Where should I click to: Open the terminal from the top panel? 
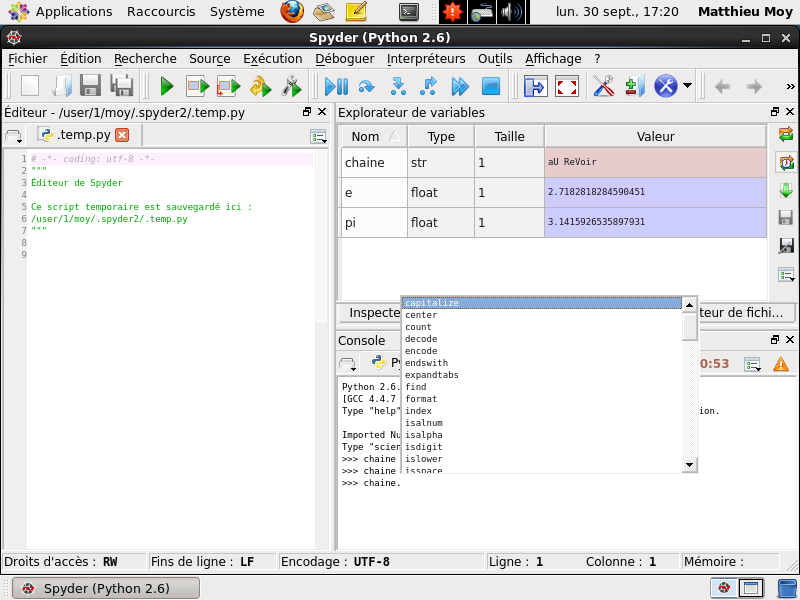pos(409,11)
